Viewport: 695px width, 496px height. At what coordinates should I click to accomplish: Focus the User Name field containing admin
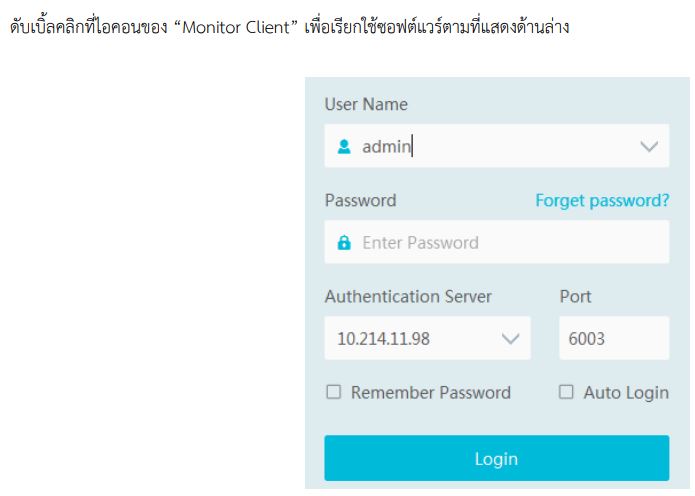tap(480, 146)
